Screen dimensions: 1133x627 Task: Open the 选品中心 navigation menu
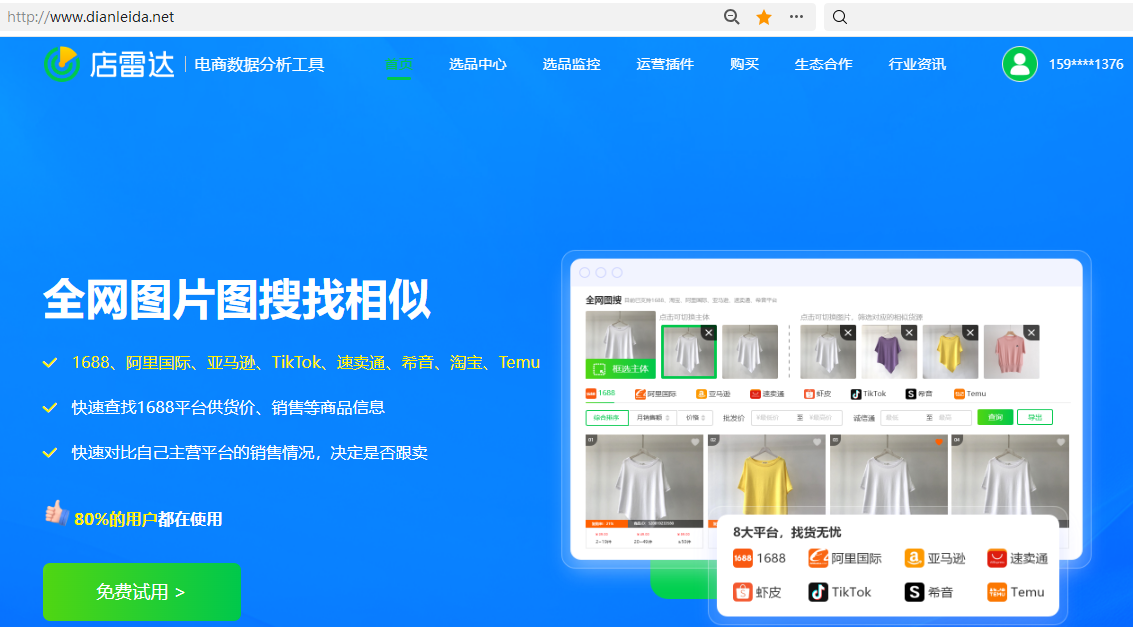point(477,62)
